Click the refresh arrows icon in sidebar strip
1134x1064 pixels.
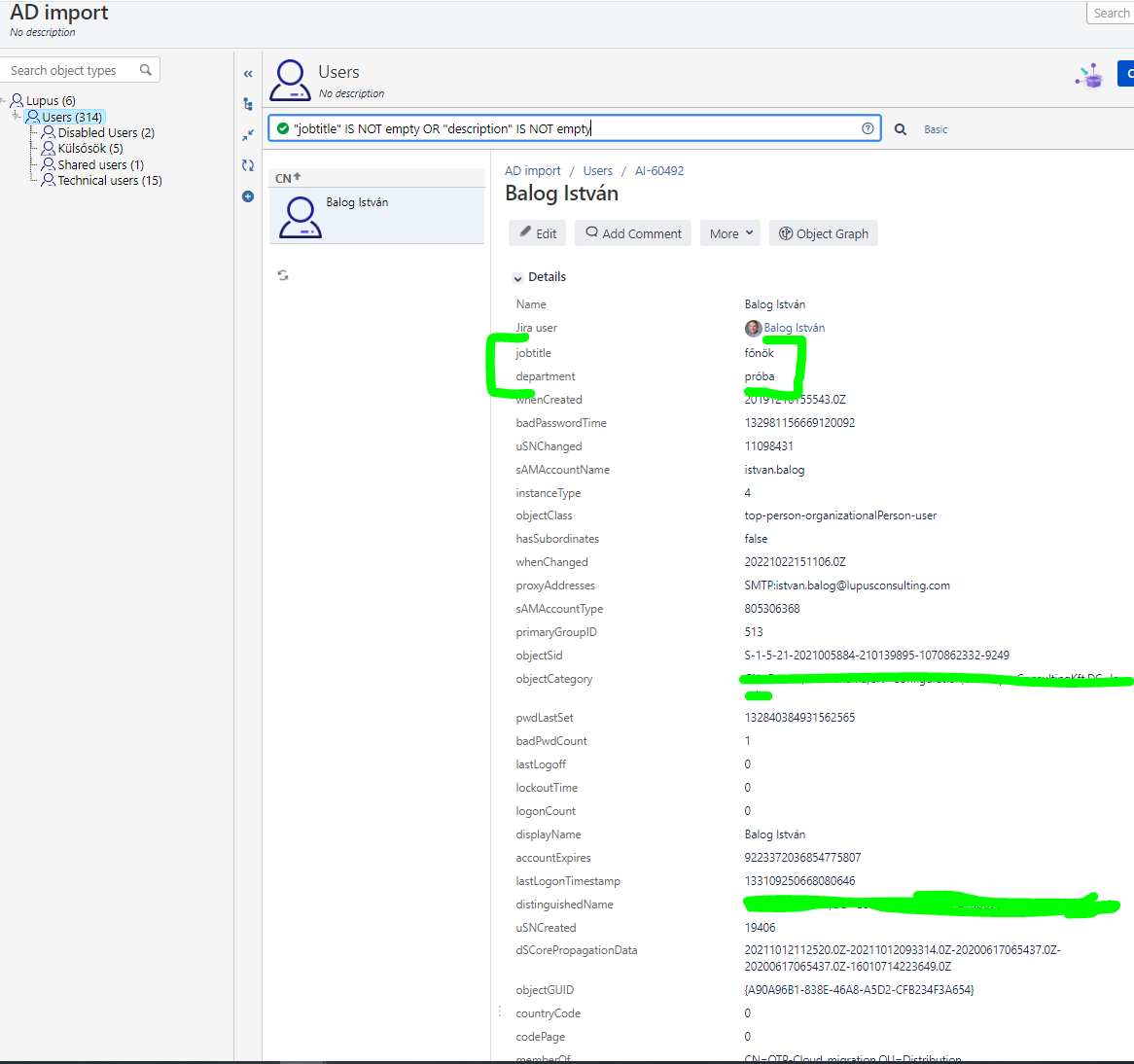click(248, 165)
